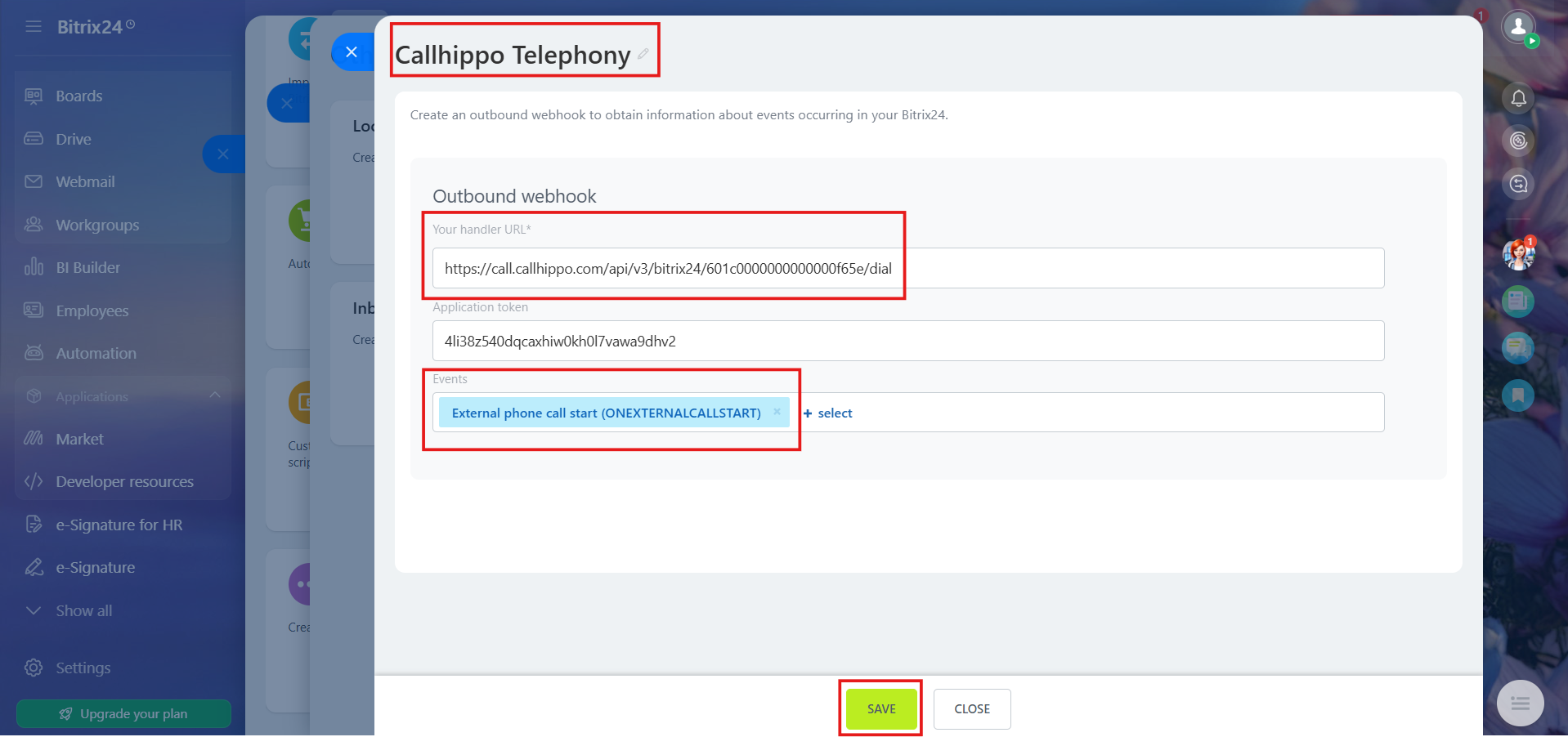Open the chat with the red-haired avatar
This screenshot has width=1568, height=737.
1518,255
